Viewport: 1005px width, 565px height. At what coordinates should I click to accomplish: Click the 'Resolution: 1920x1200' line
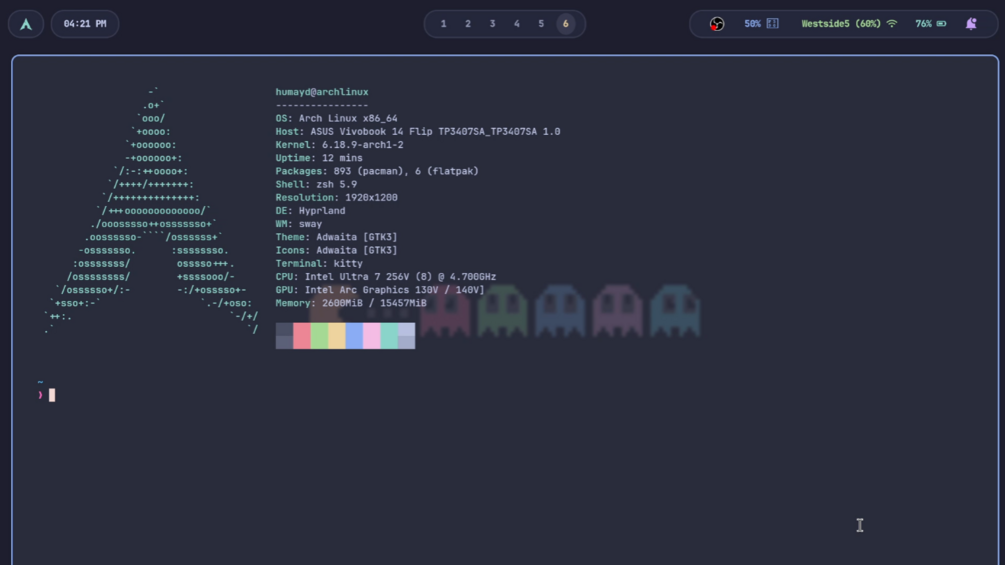(x=336, y=197)
